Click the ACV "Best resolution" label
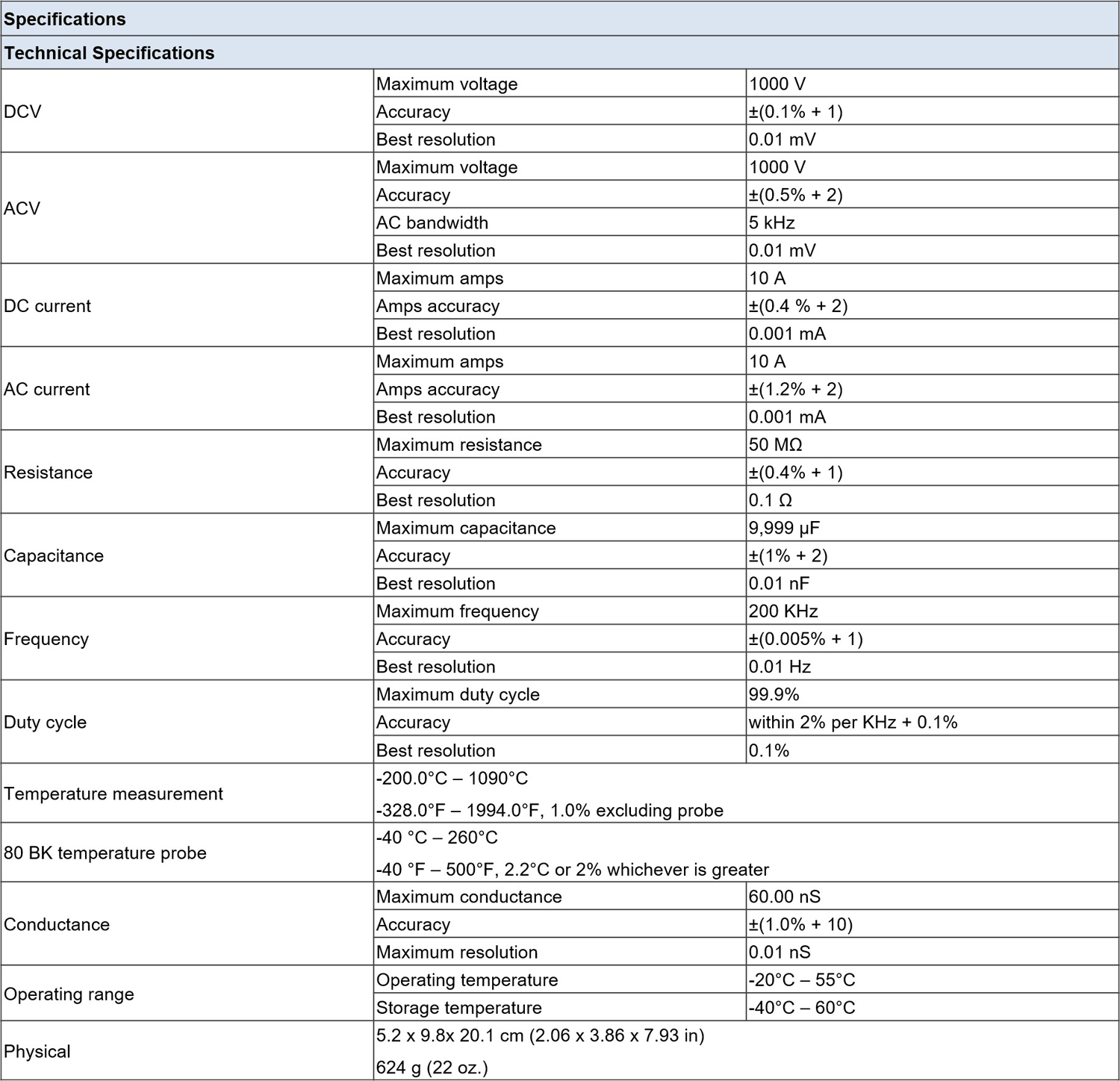 pos(436,250)
